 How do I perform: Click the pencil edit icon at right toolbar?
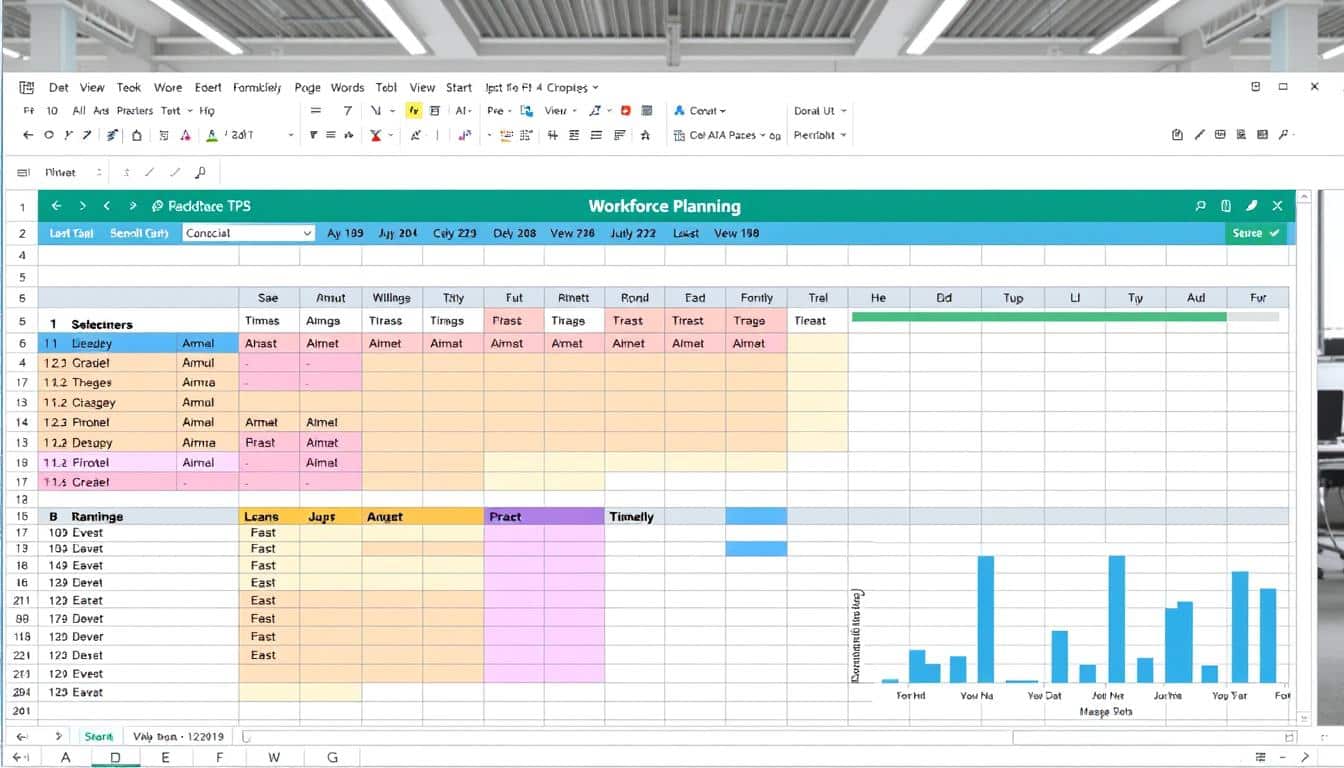[1199, 134]
